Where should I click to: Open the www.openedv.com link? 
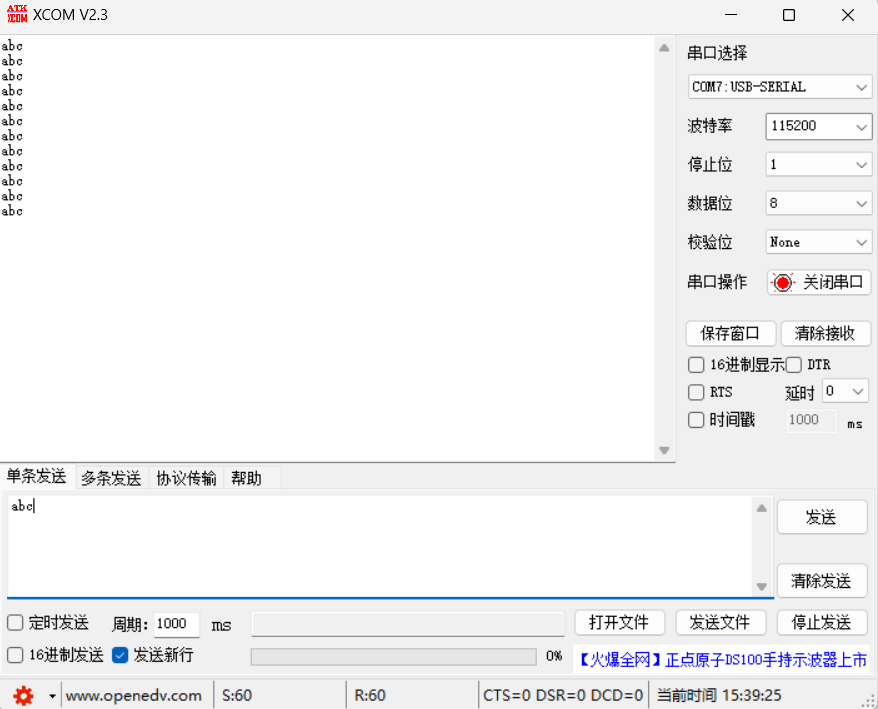[133, 694]
